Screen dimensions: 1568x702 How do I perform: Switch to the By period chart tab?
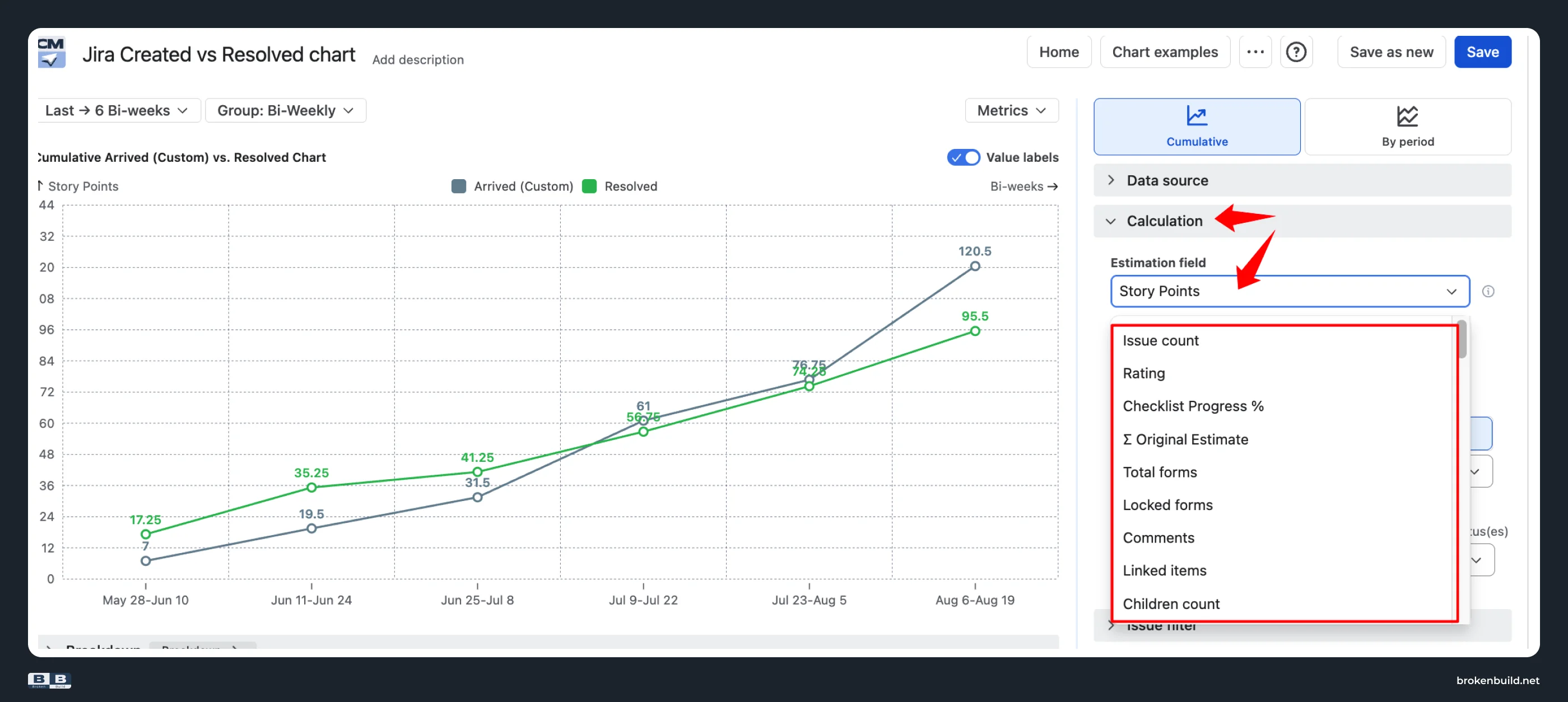click(x=1407, y=127)
